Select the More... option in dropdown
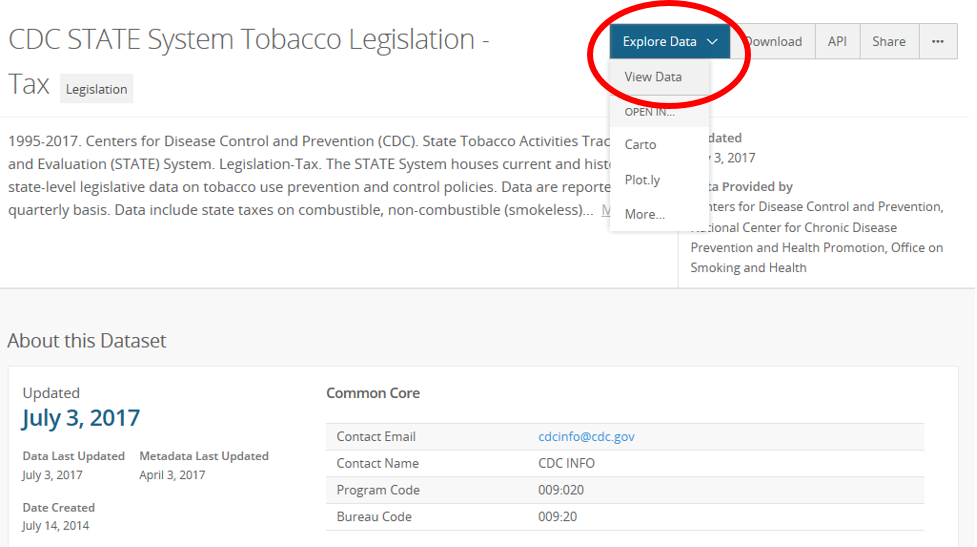The width and height of the screenshot is (977, 547). pyautogui.click(x=644, y=214)
